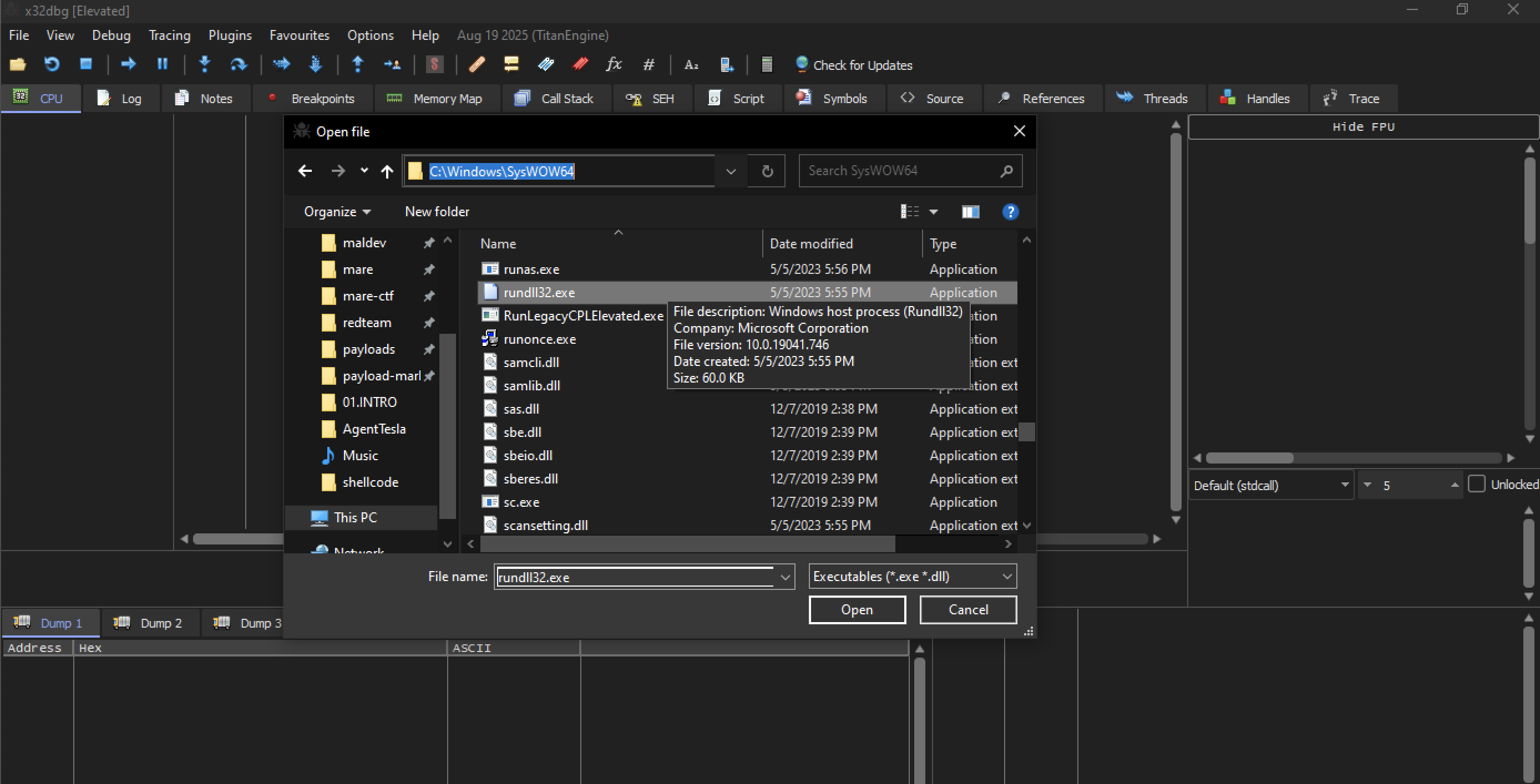Open the Organize dropdown menu
Image resolution: width=1540 pixels, height=784 pixels.
[337, 212]
